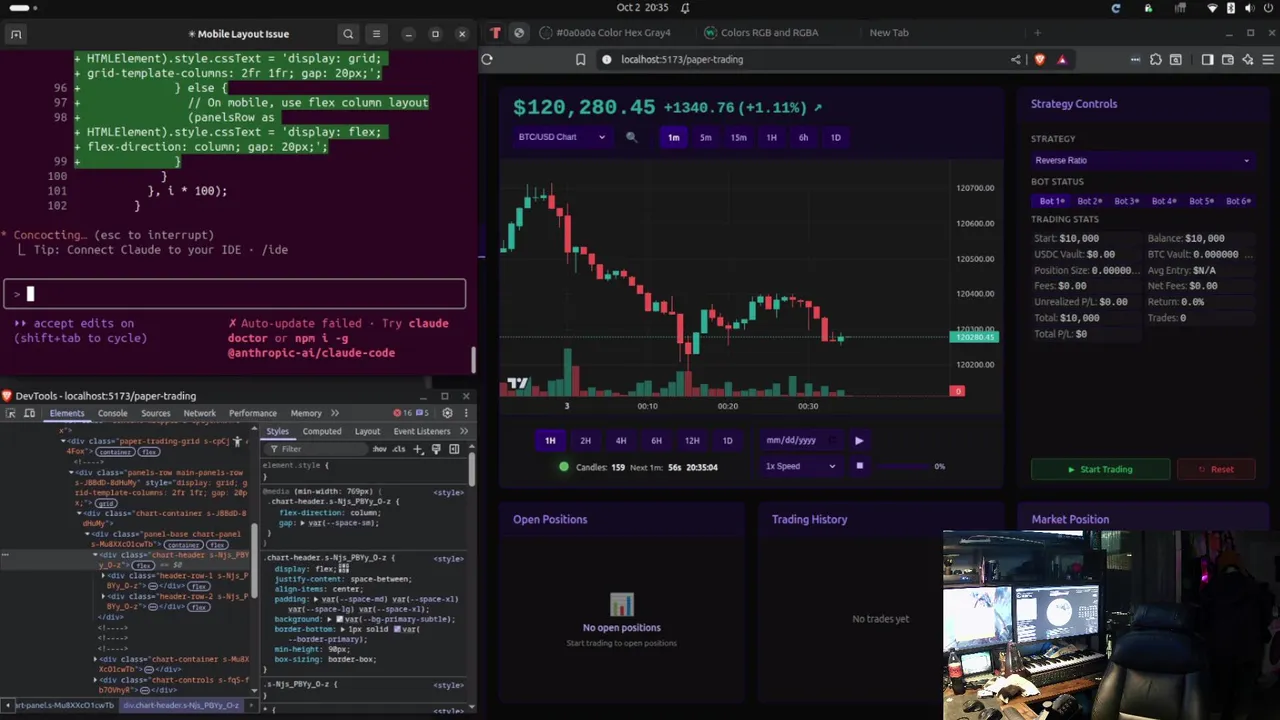Click the accessibility figure icon in DOM tree
Screen dimensions: 1280x720
(x=238, y=441)
